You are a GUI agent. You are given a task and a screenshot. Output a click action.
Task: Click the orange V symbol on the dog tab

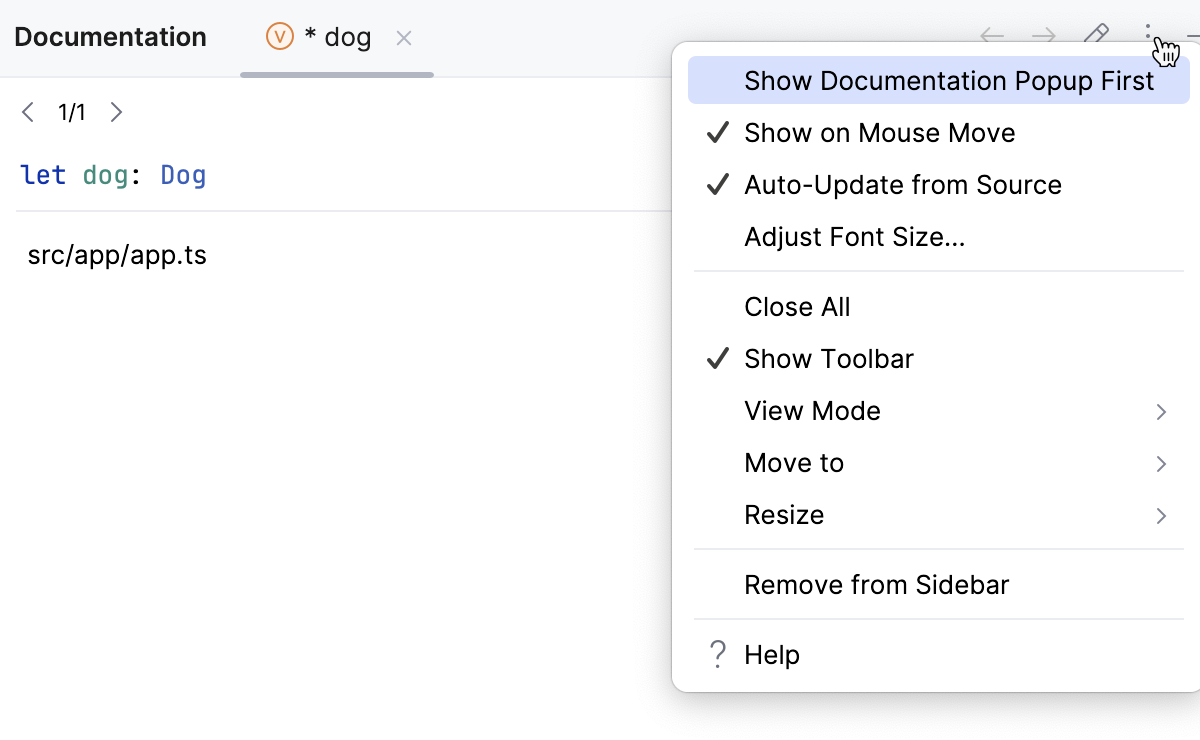tap(277, 37)
